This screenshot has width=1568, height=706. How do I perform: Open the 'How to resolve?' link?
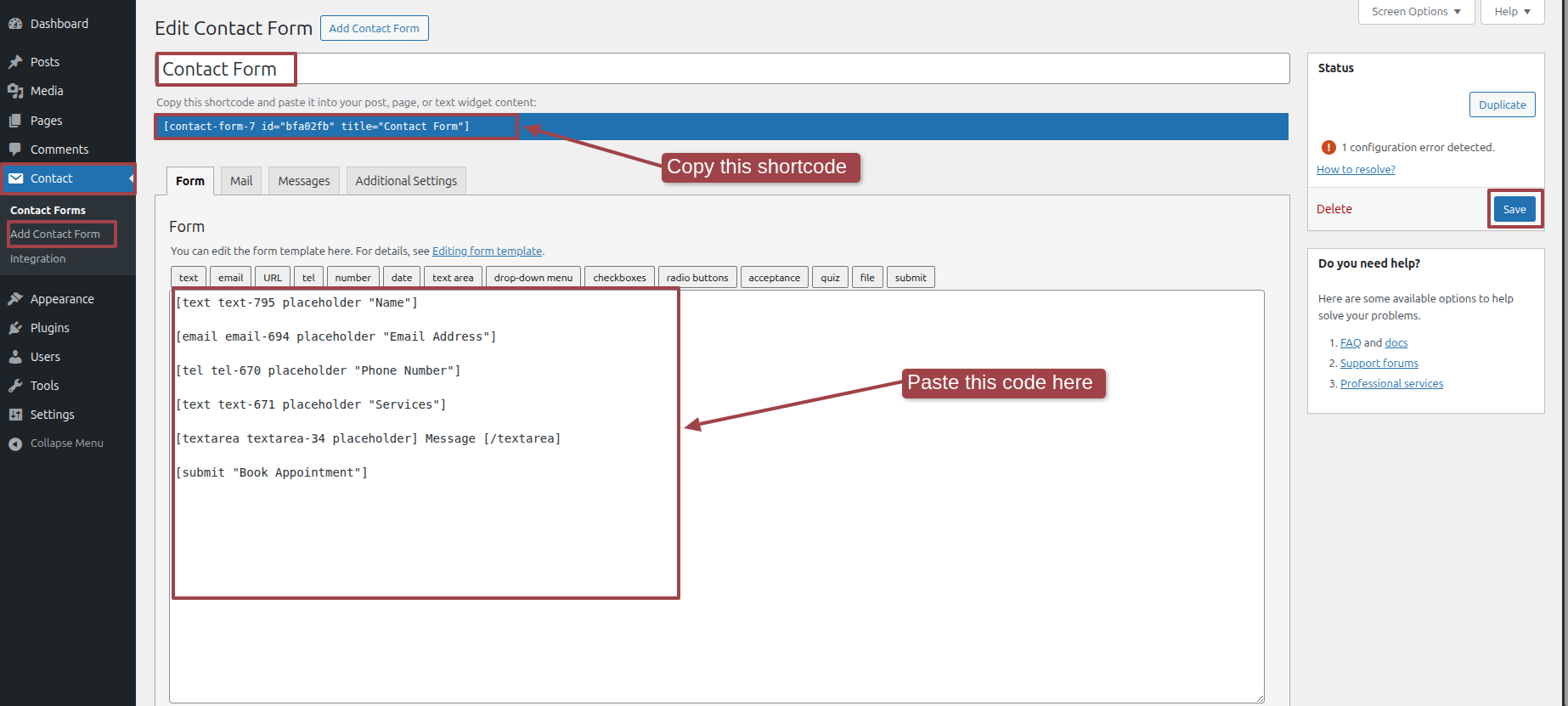[x=1356, y=170]
